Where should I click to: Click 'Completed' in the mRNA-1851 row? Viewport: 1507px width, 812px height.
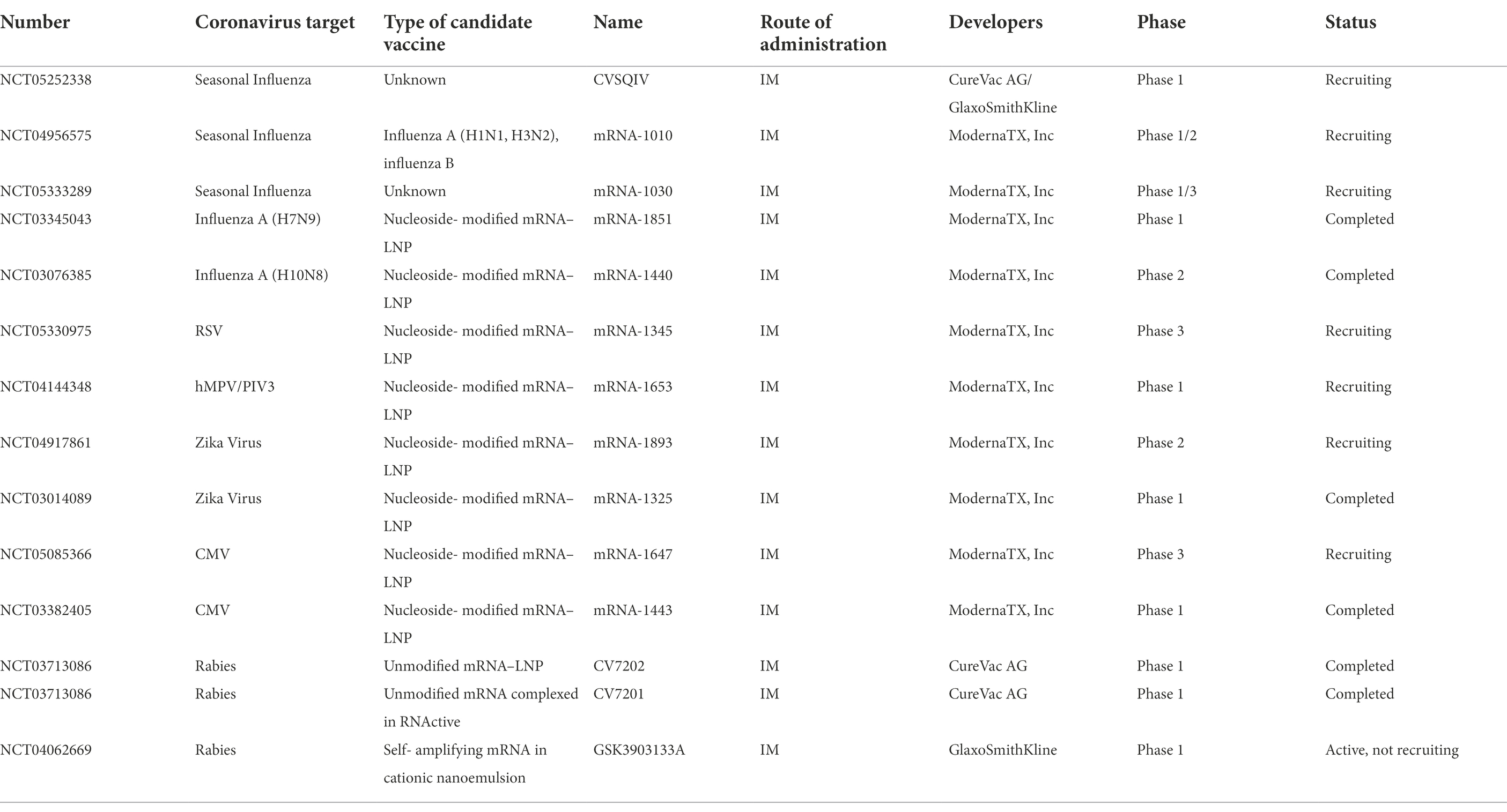pyautogui.click(x=1359, y=219)
